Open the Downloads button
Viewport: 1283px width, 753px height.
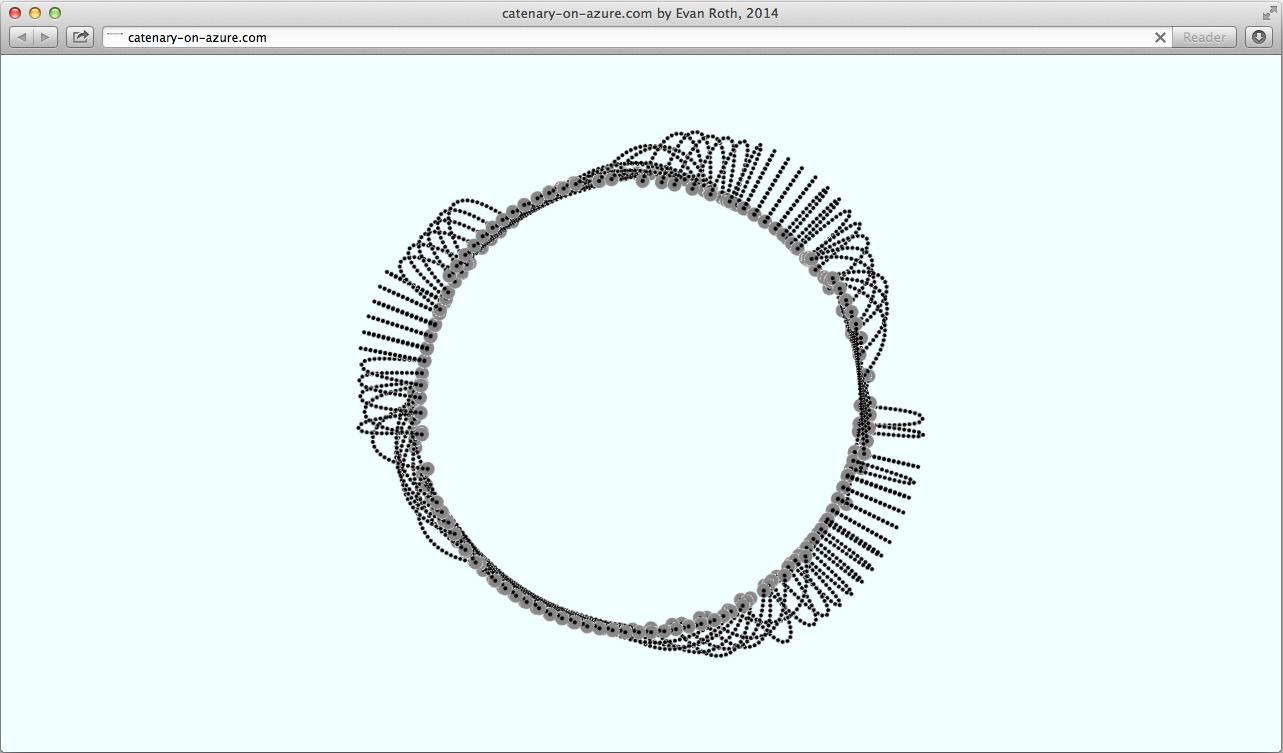point(1259,37)
